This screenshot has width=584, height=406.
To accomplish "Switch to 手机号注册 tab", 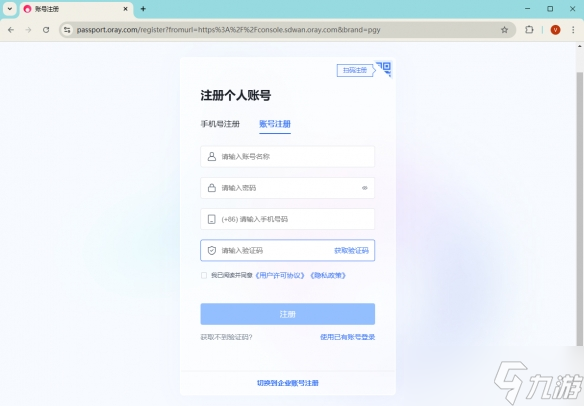I will click(x=220, y=124).
